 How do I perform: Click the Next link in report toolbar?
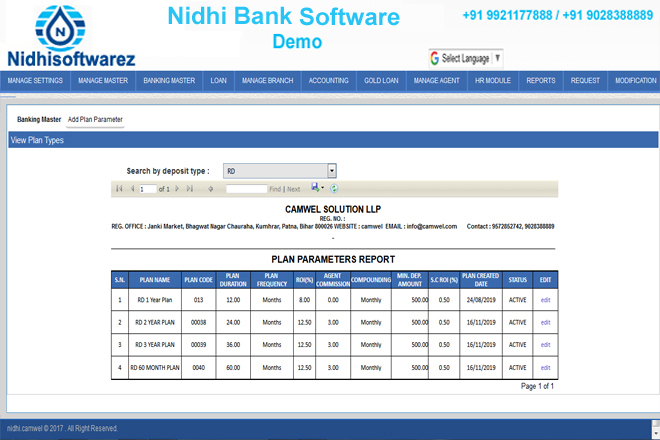[x=293, y=189]
